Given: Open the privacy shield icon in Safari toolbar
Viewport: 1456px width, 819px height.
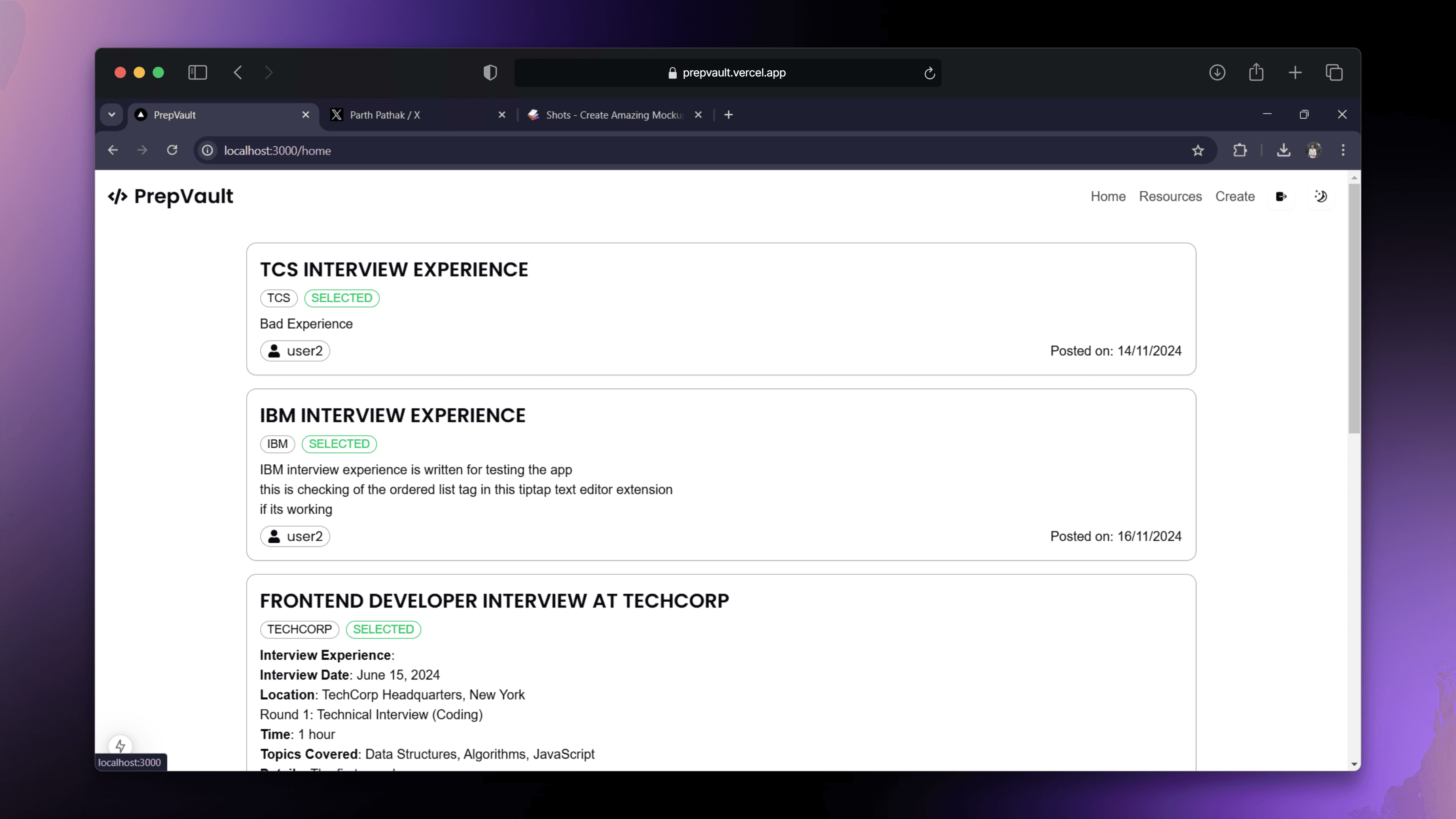Looking at the screenshot, I should [x=490, y=72].
